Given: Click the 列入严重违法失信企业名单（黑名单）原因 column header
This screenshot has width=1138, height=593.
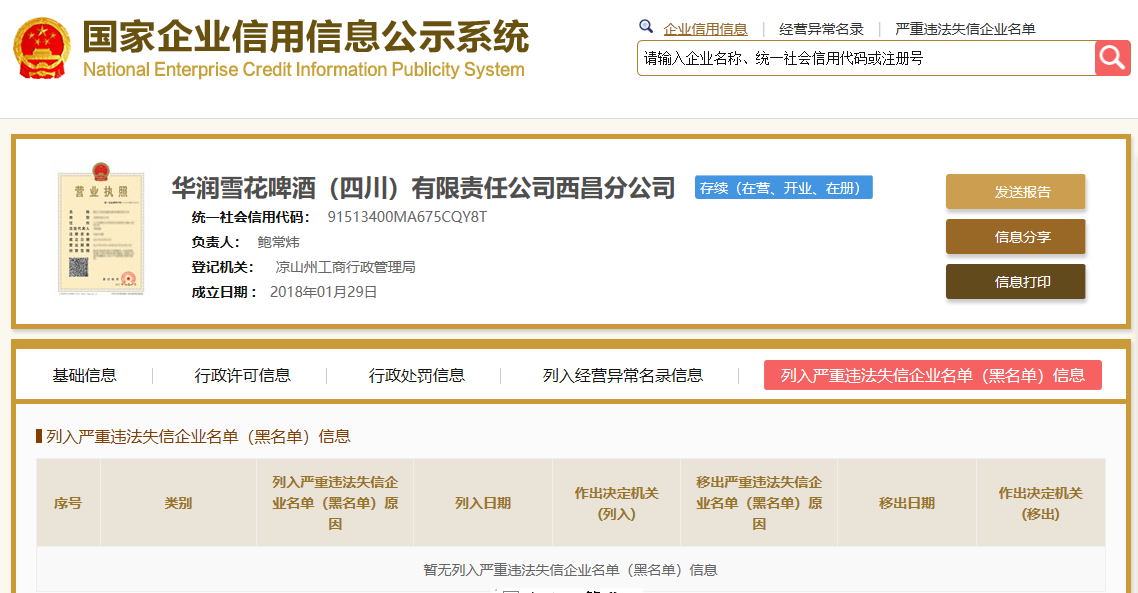Looking at the screenshot, I should coord(335,503).
